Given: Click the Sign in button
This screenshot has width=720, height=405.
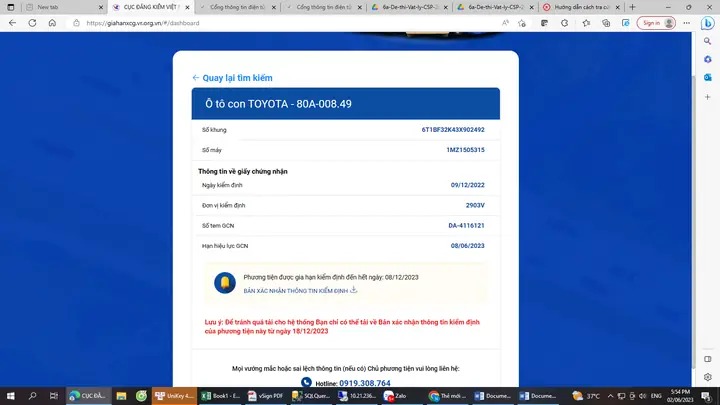Looking at the screenshot, I should click(650, 22).
